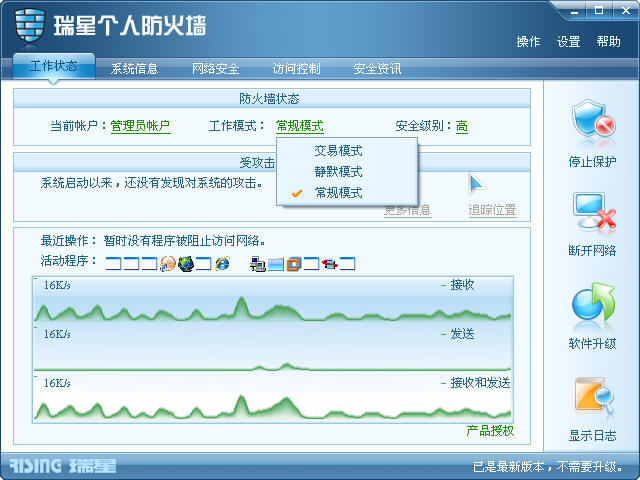Image resolution: width=640 pixels, height=480 pixels.
Task: Select 静默模式 from the mode menu
Action: [x=347, y=171]
